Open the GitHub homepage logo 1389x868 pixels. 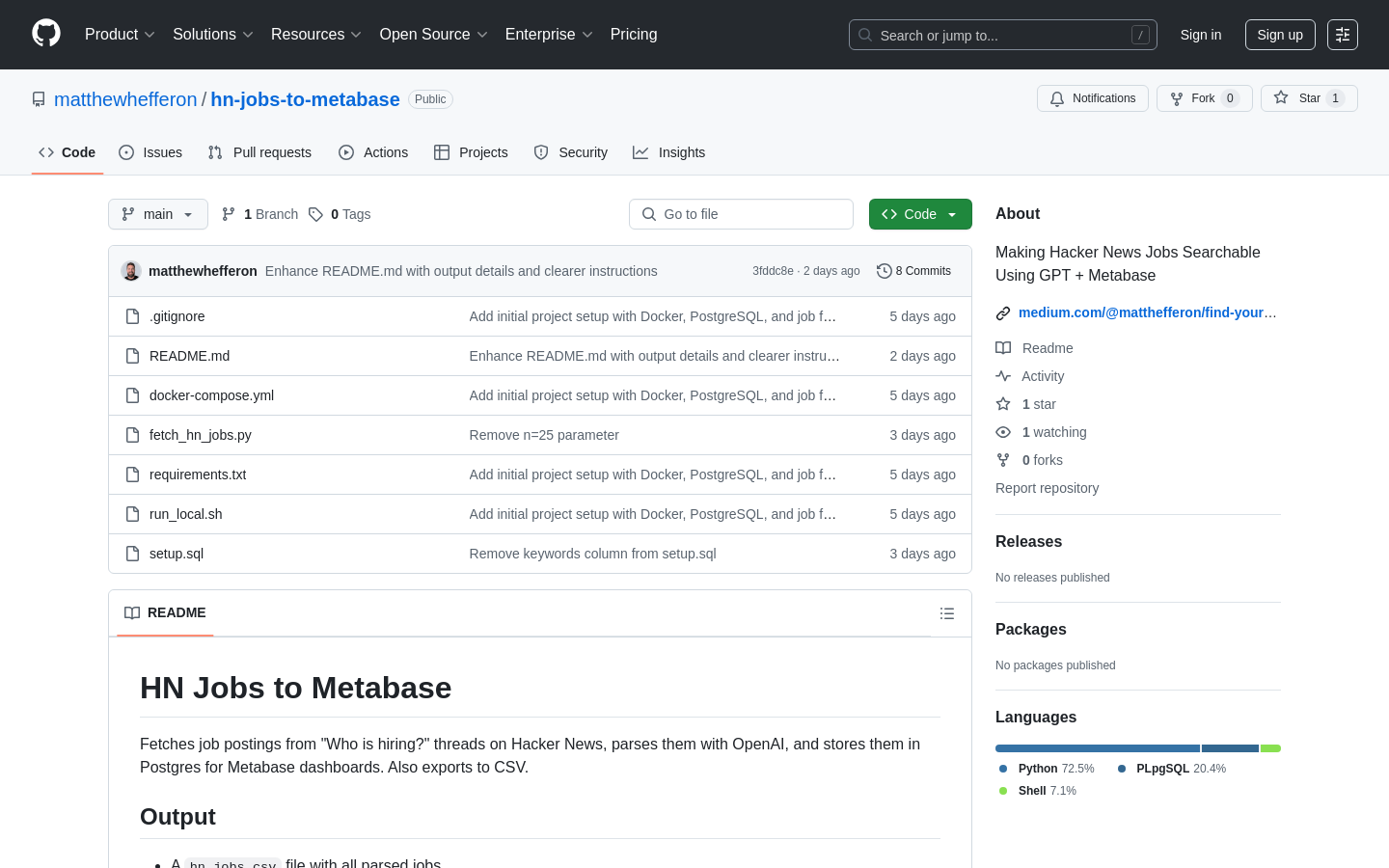46,34
